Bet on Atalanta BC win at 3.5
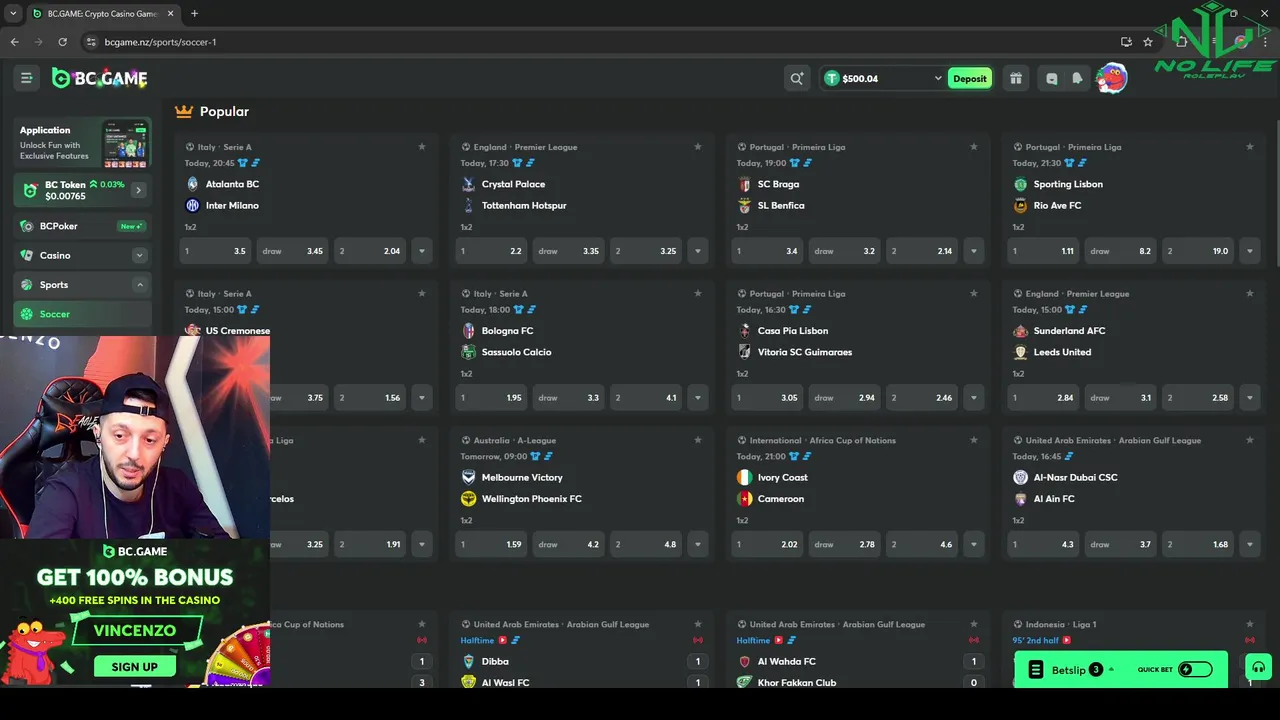 215,251
